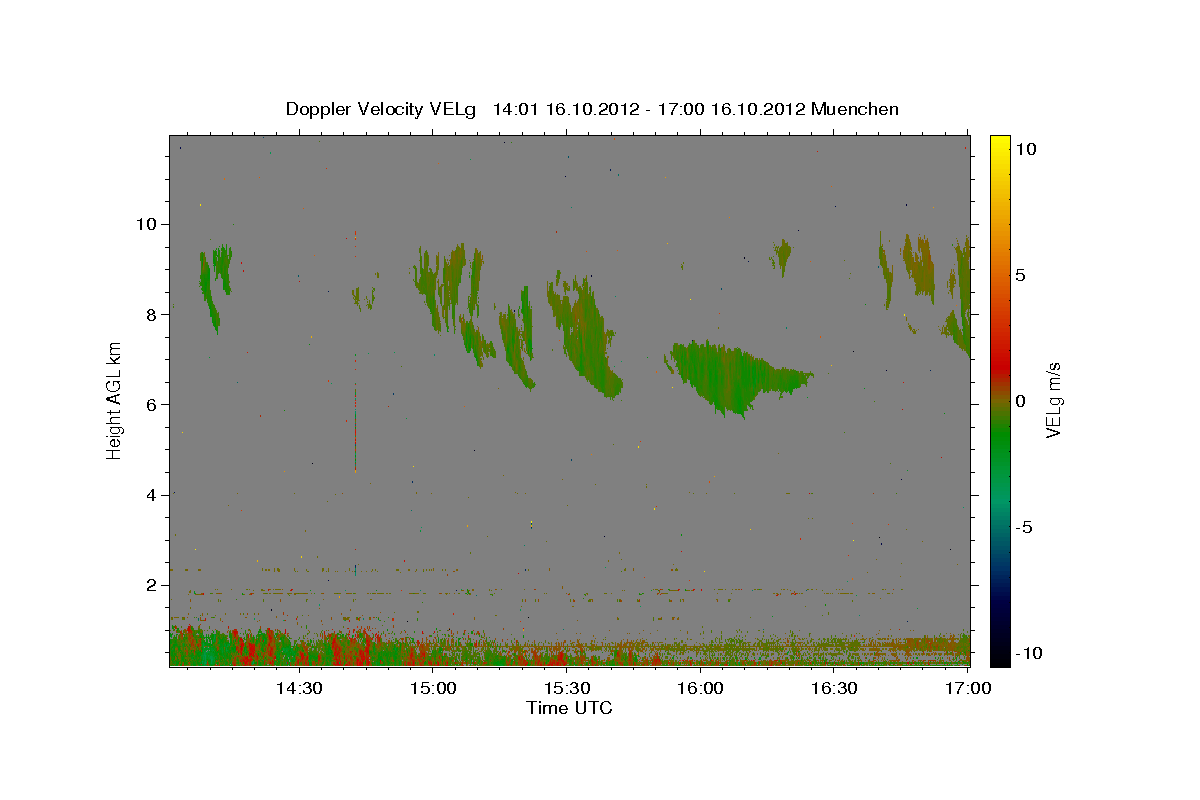The height and width of the screenshot is (800, 1200).
Task: Select the '16:30' time axis label
Action: (x=834, y=688)
